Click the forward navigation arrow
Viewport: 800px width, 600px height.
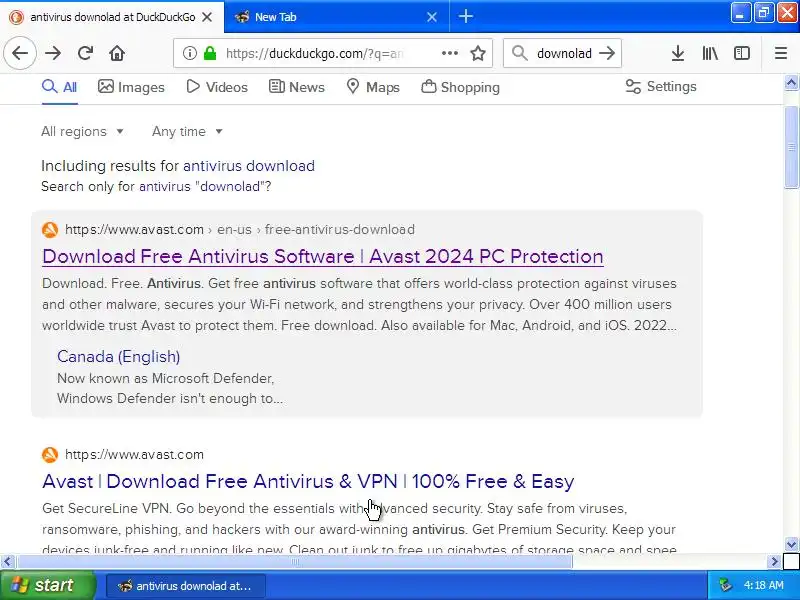tap(53, 53)
